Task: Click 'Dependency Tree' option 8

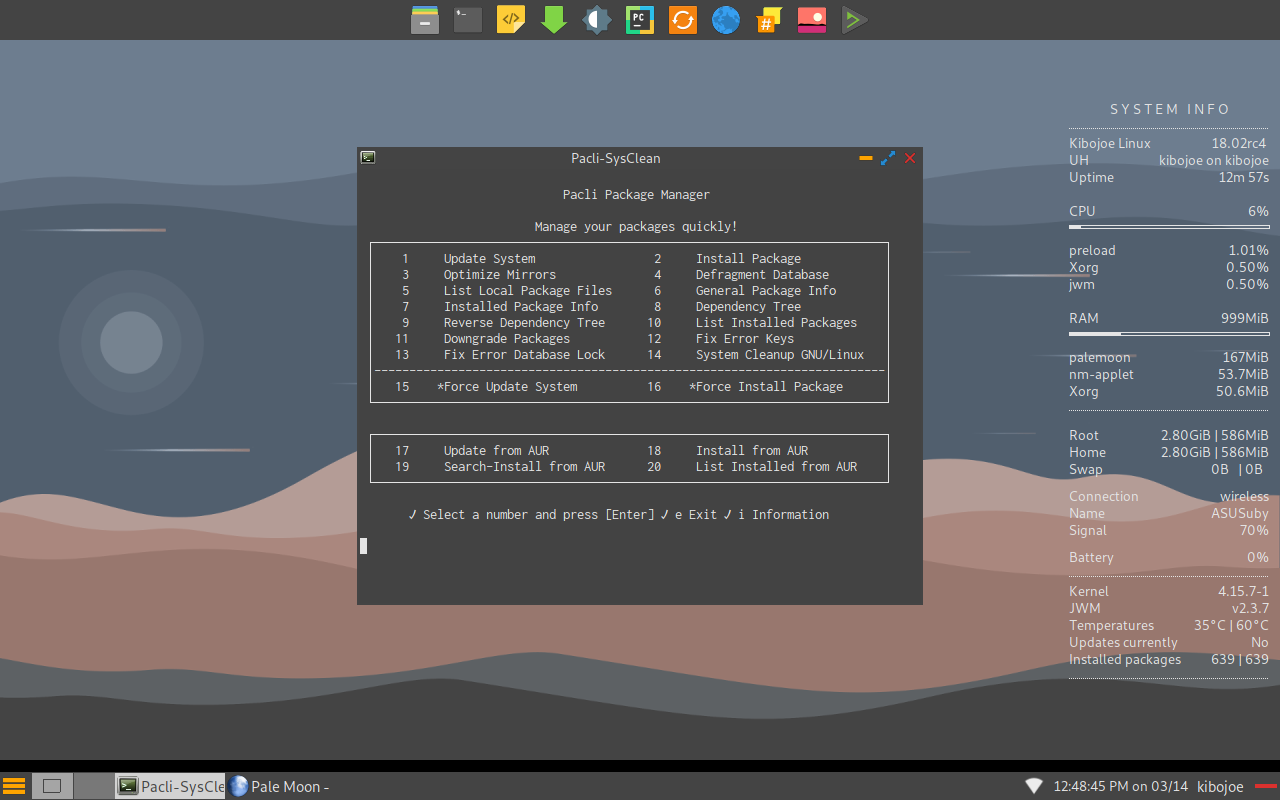Action: coord(748,306)
